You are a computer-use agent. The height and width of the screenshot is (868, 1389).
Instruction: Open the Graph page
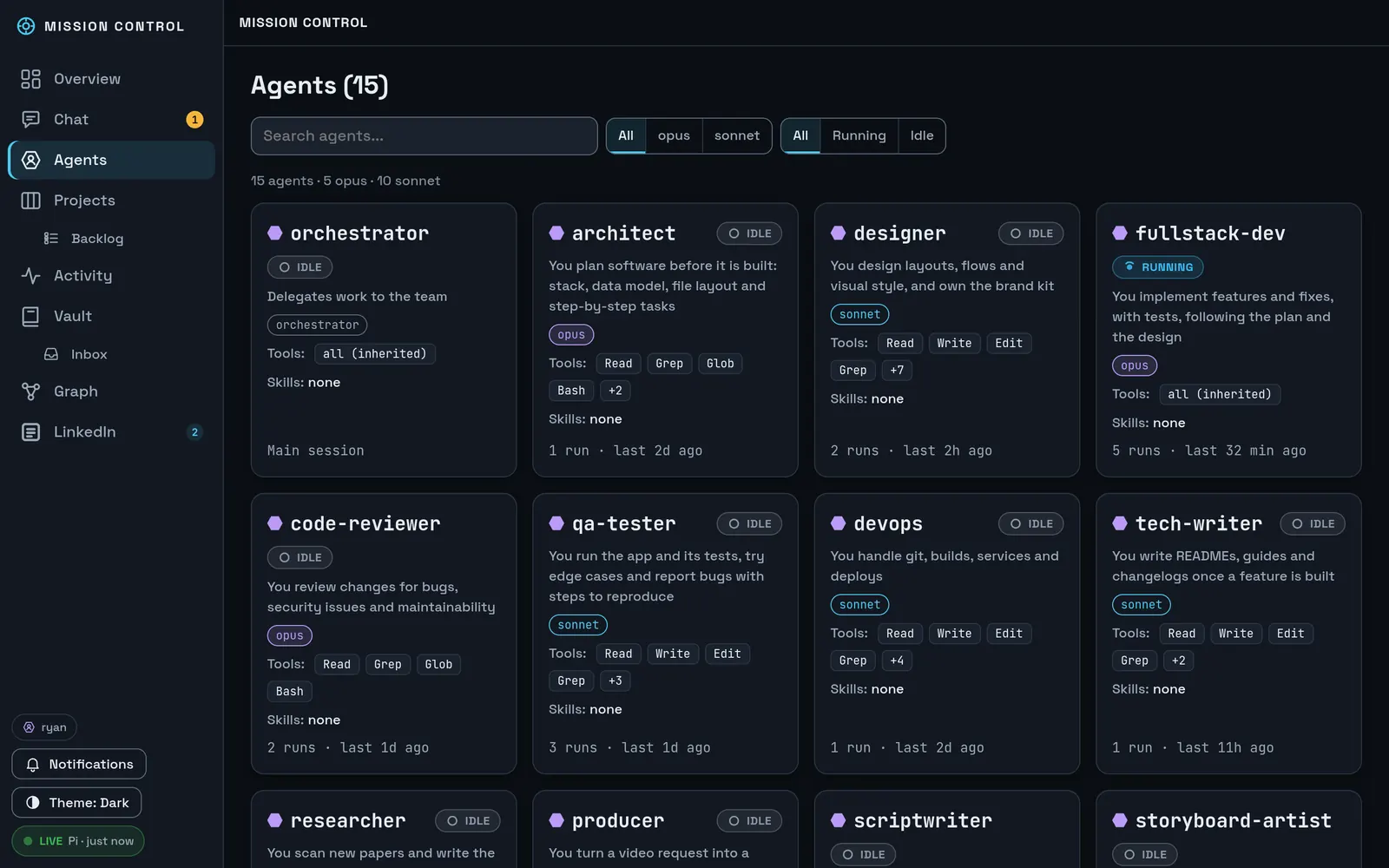pyautogui.click(x=111, y=391)
